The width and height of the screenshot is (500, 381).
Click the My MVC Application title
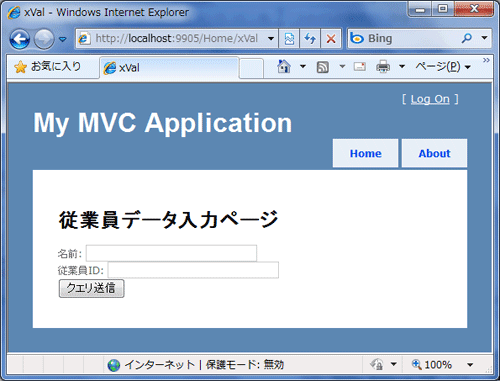[163, 123]
